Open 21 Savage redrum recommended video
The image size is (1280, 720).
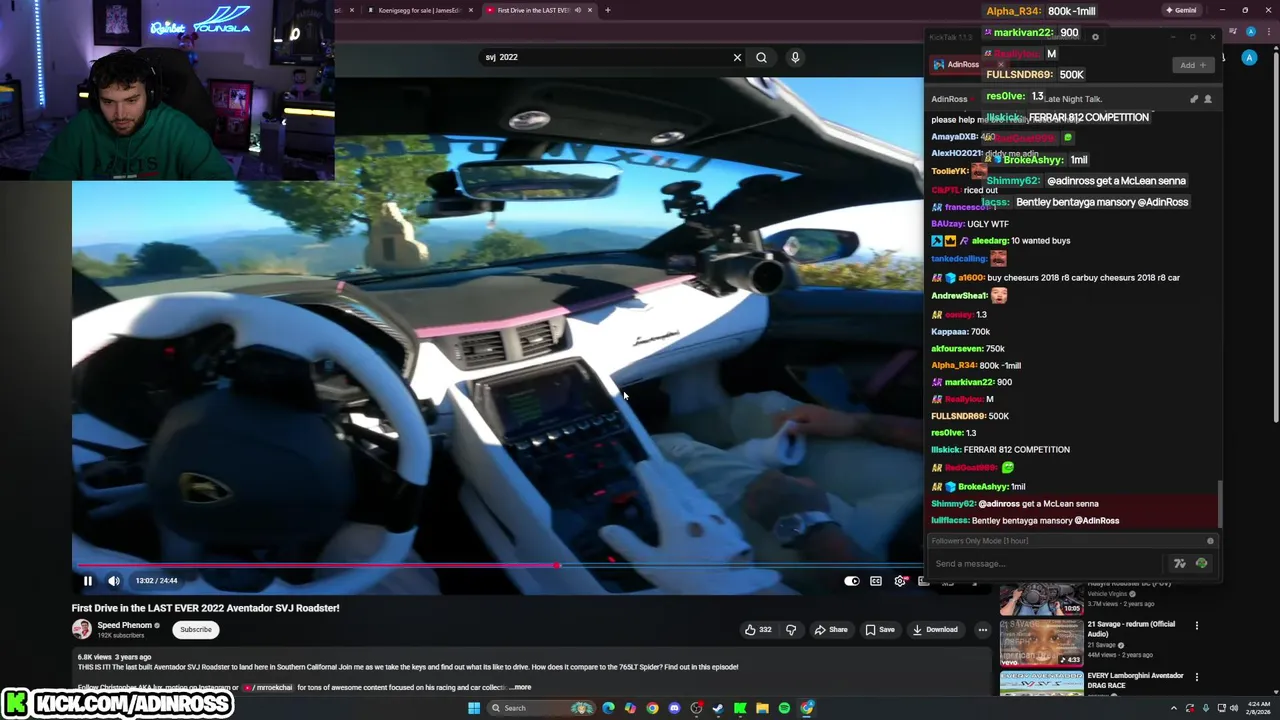coord(1041,642)
